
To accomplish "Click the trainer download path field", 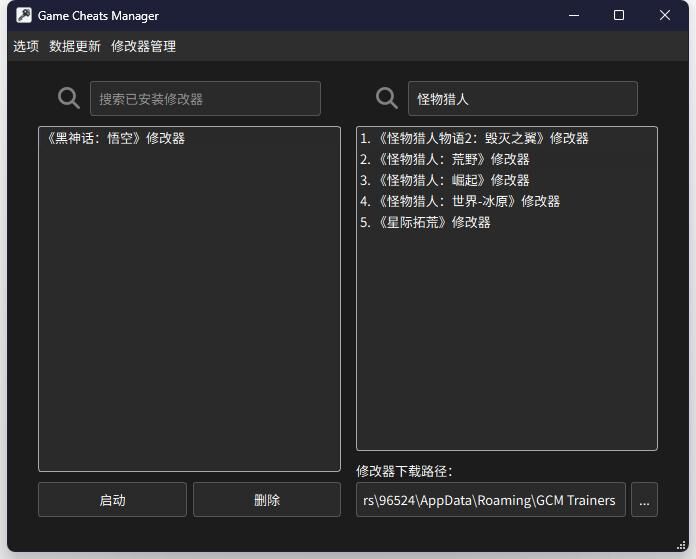I will [490, 500].
